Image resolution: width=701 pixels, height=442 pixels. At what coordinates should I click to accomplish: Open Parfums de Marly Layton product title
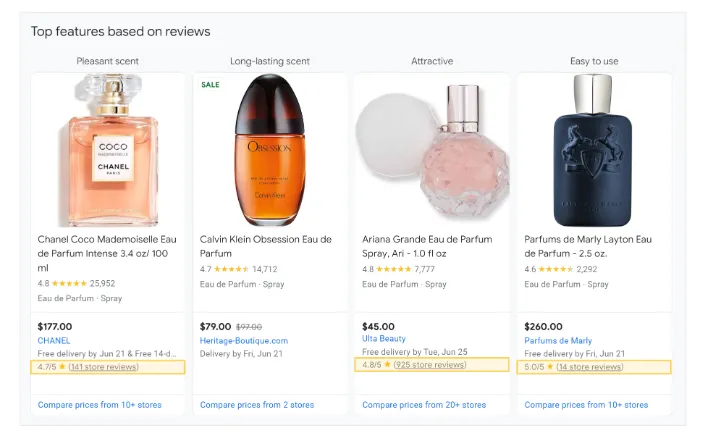588,246
